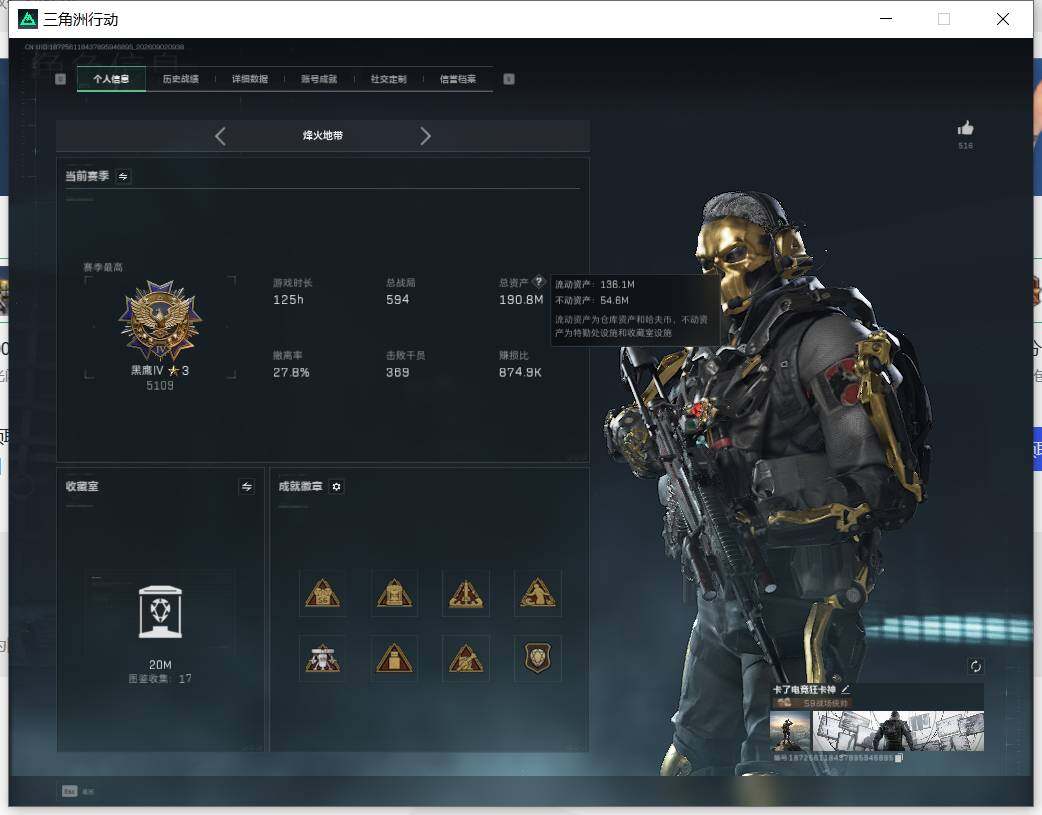The width and height of the screenshot is (1042, 815).
Task: Click the 收藏室 section heading
Action: (82, 487)
